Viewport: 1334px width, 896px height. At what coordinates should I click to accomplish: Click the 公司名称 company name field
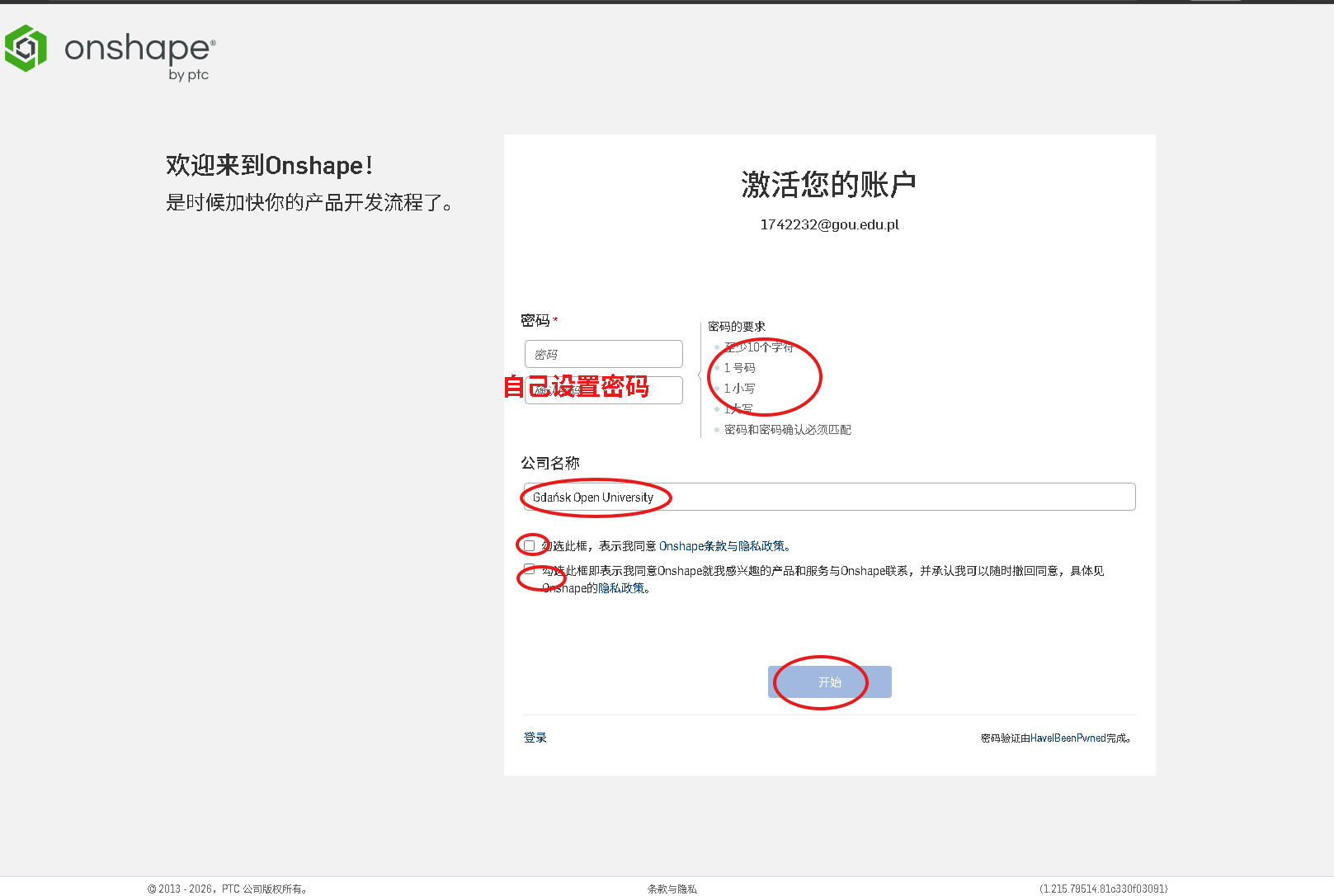(829, 497)
